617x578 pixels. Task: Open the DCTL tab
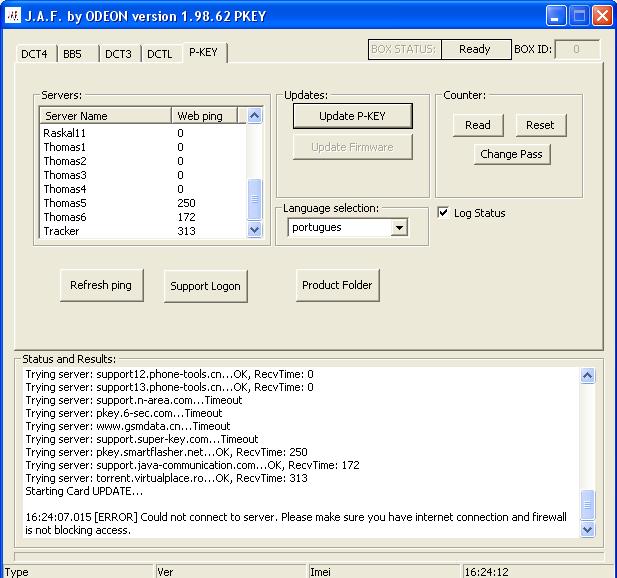[160, 54]
